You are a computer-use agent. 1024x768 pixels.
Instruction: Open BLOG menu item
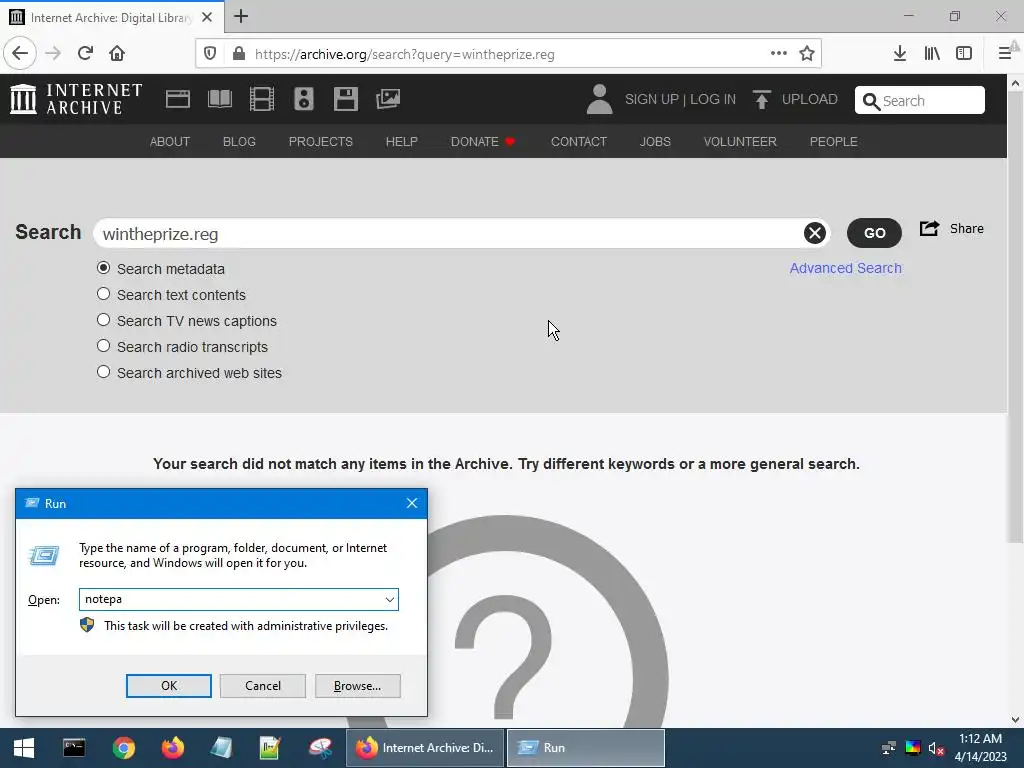pos(239,142)
